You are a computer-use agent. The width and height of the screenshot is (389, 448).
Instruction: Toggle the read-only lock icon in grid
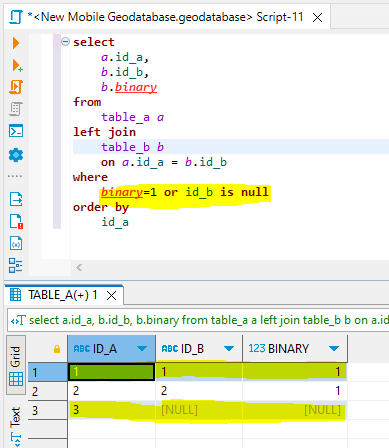pos(57,349)
